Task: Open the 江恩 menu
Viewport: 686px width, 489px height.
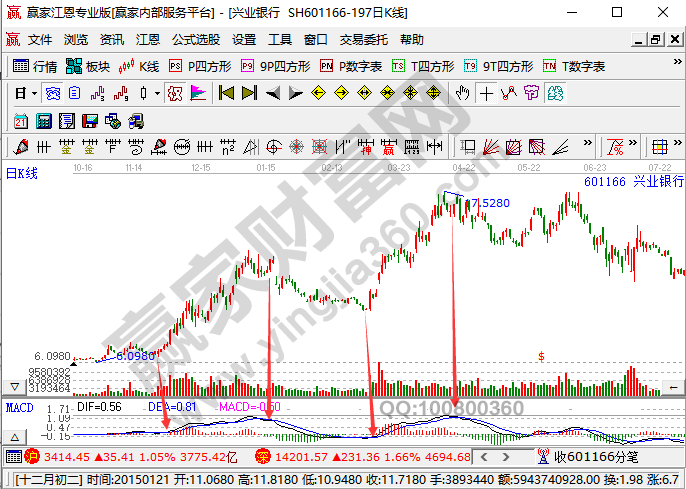Action: [148, 40]
